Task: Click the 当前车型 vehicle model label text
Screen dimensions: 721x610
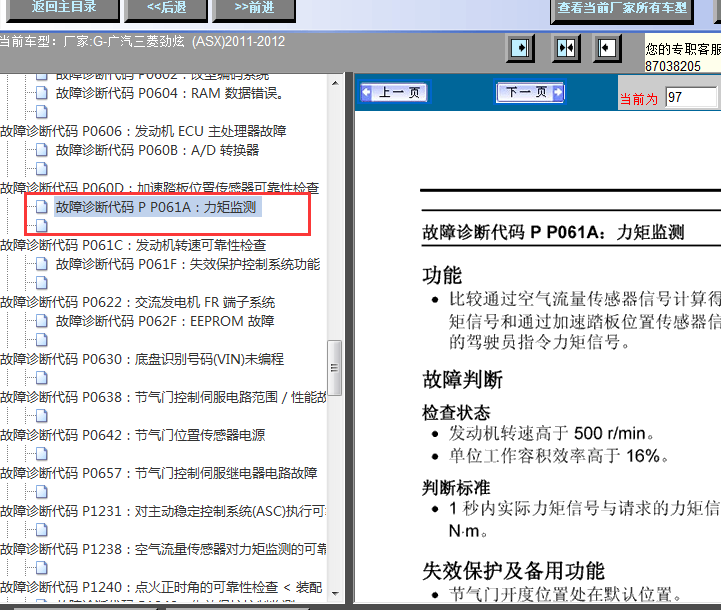Action: click(x=142, y=42)
